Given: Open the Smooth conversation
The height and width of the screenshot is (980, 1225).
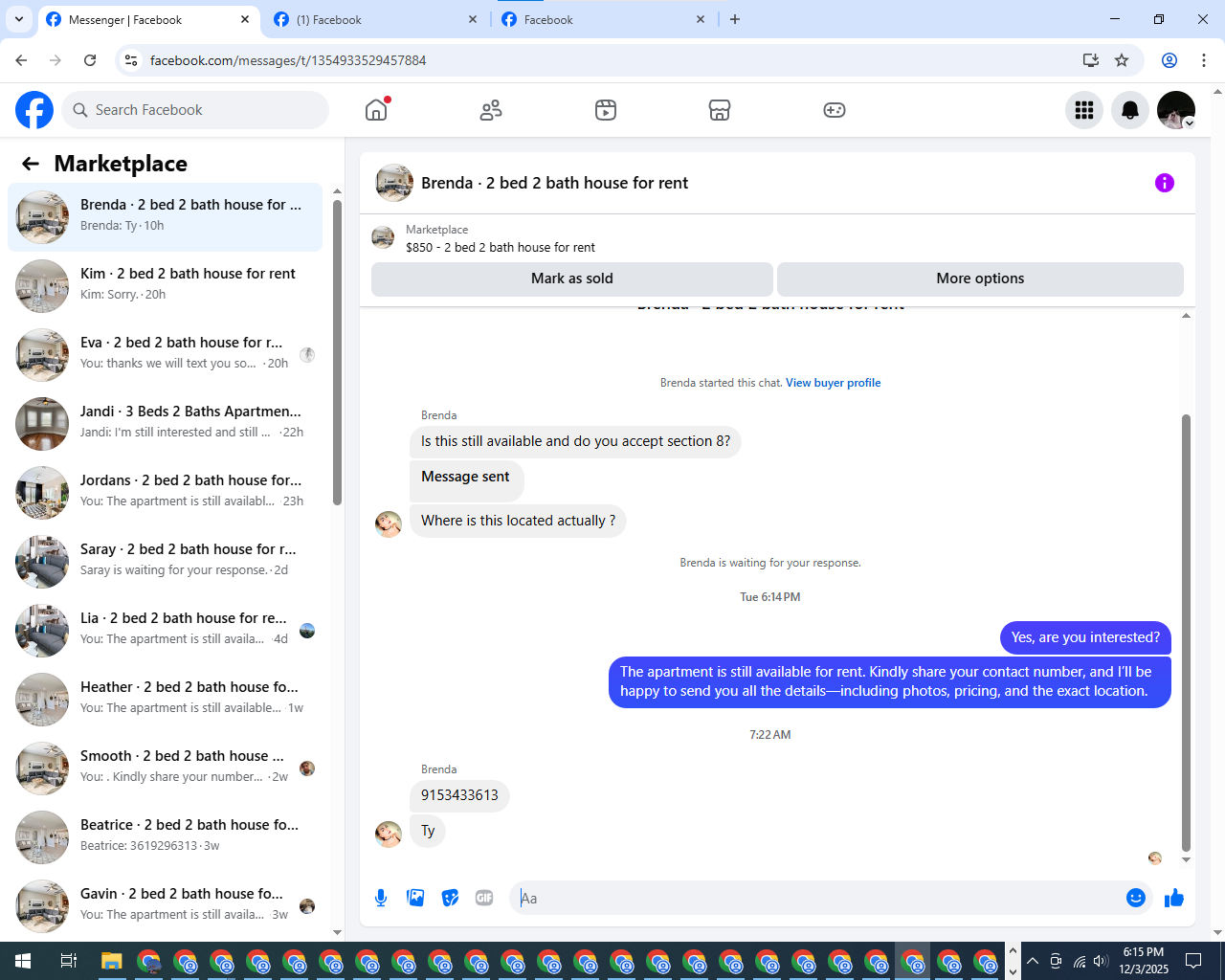Looking at the screenshot, I should [165, 768].
